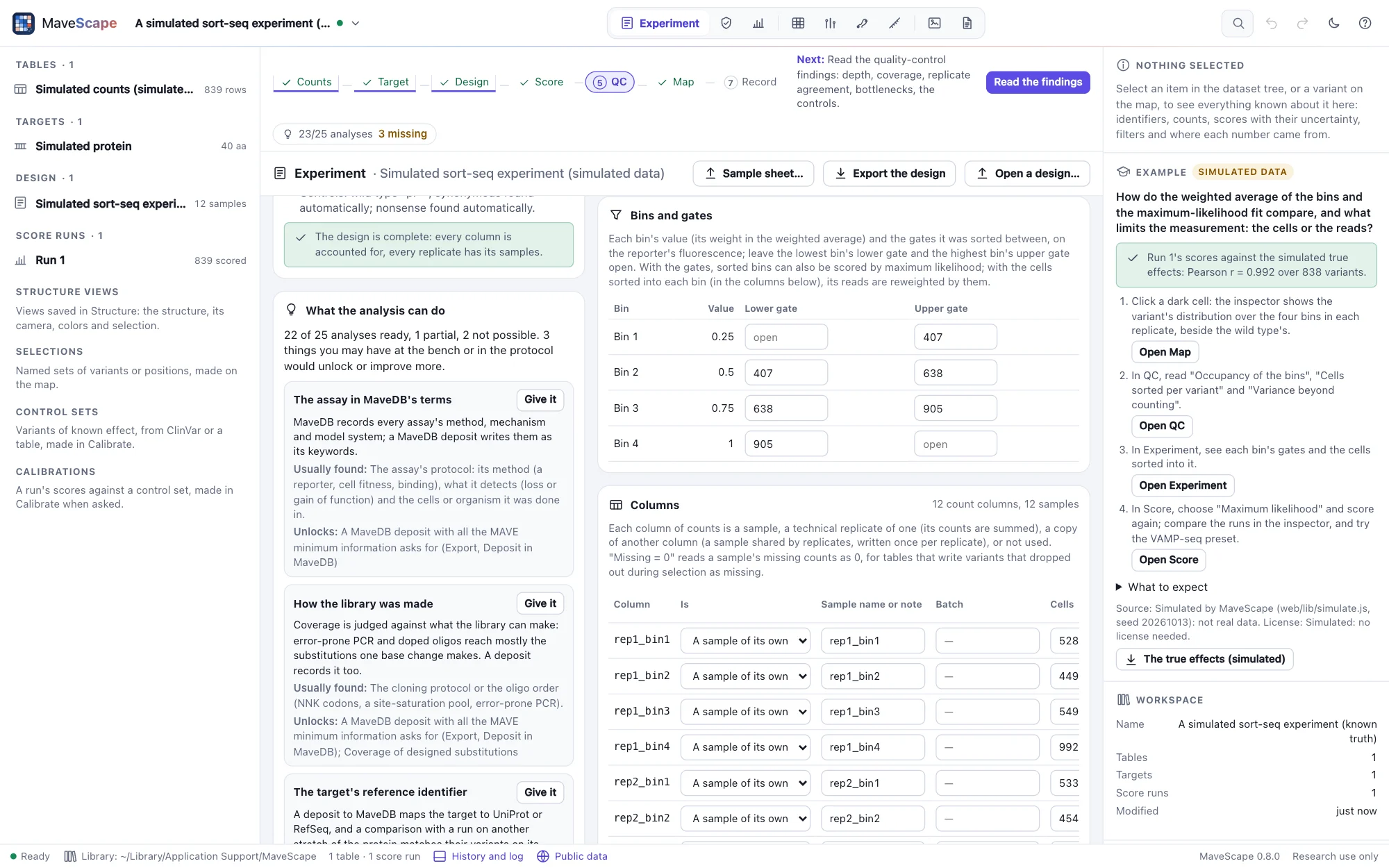Viewport: 1389px width, 868px height.
Task: Click the Sample sheet... button
Action: [754, 174]
